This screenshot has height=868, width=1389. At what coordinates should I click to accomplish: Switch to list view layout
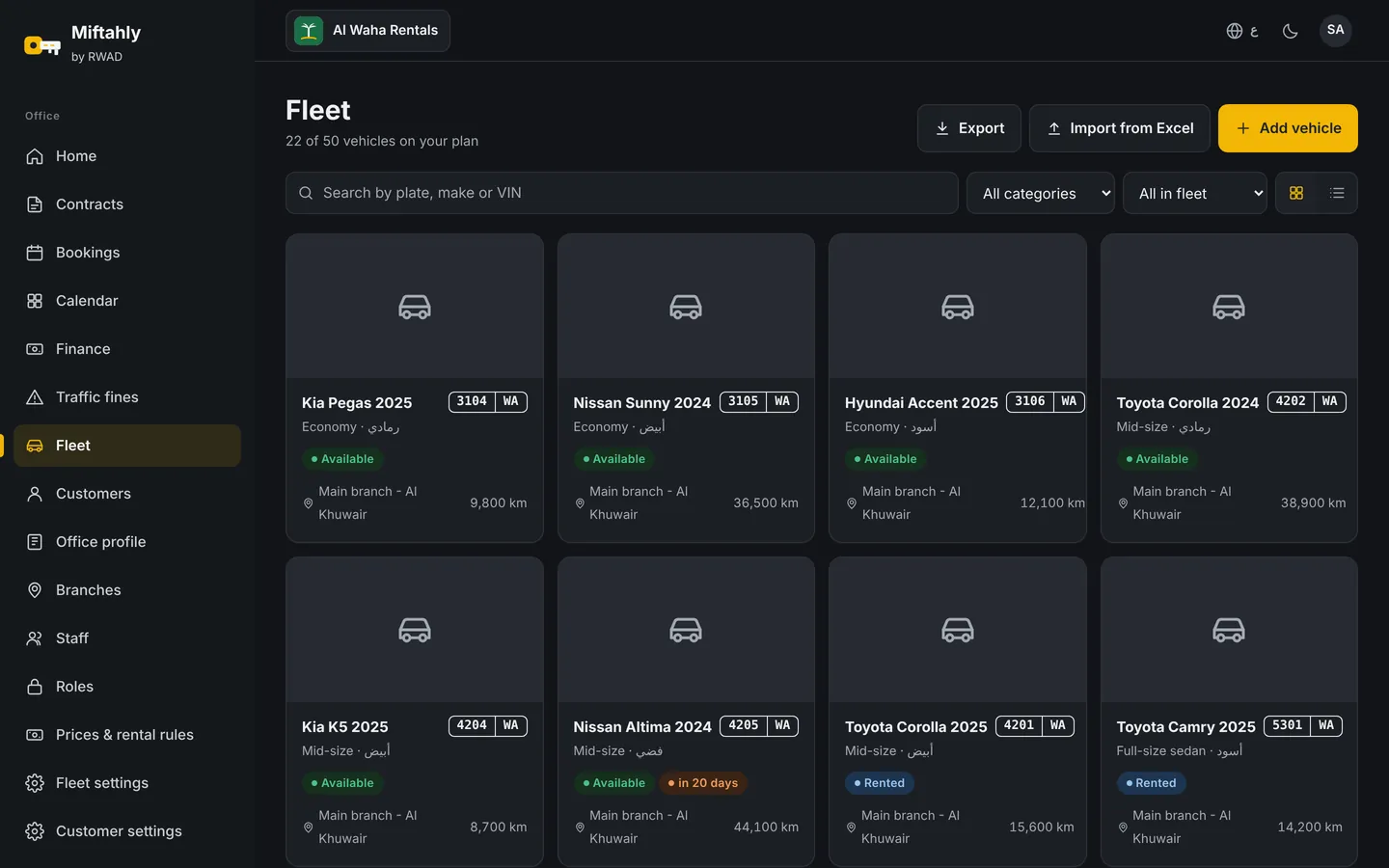[x=1337, y=193]
